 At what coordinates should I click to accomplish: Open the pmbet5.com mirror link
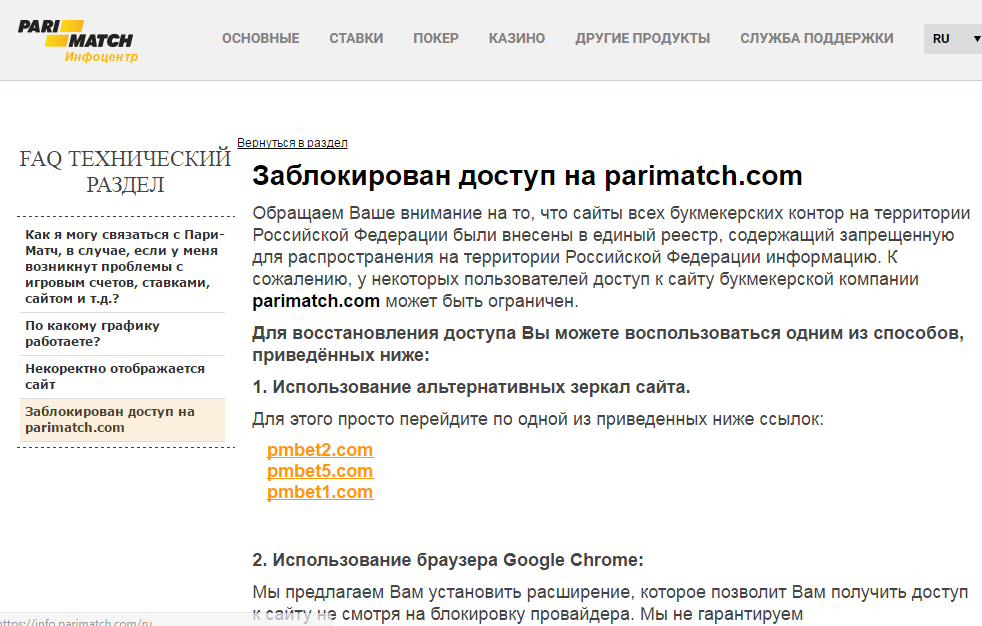pyautogui.click(x=320, y=471)
